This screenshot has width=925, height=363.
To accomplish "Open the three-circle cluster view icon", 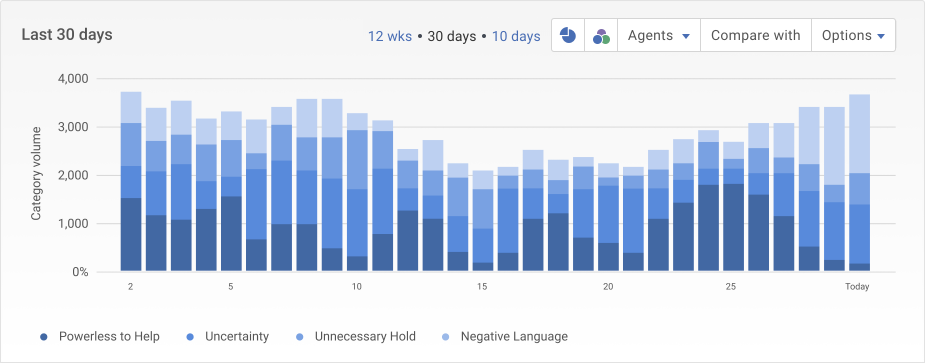I will [601, 35].
